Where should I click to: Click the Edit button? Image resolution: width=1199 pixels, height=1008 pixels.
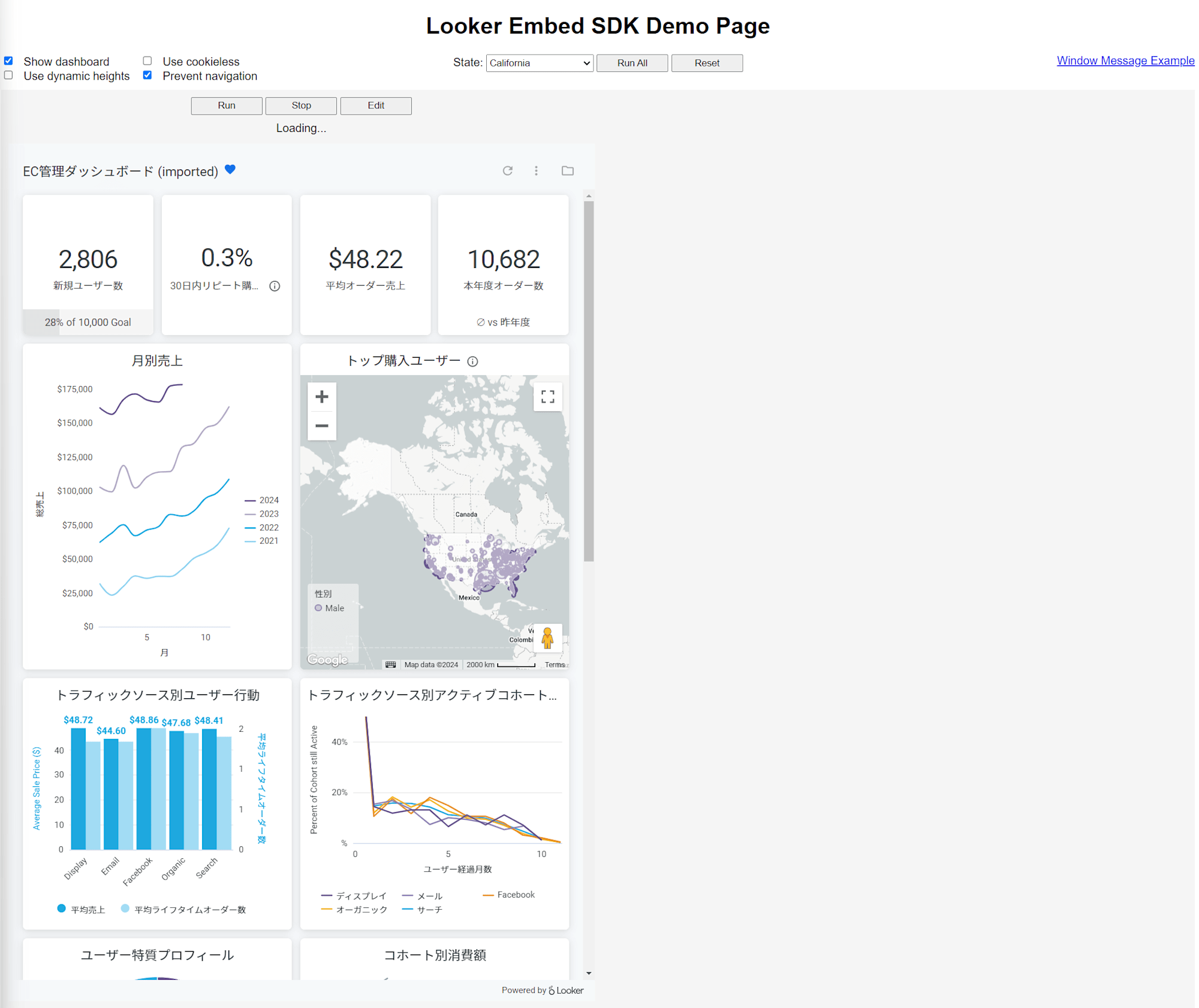click(377, 105)
